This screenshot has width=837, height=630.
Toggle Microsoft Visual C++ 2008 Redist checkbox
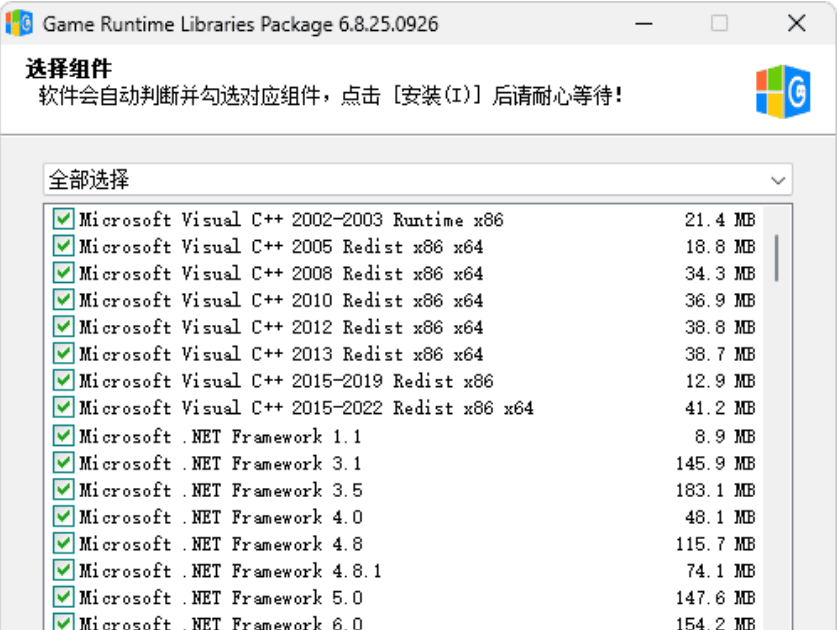62,273
